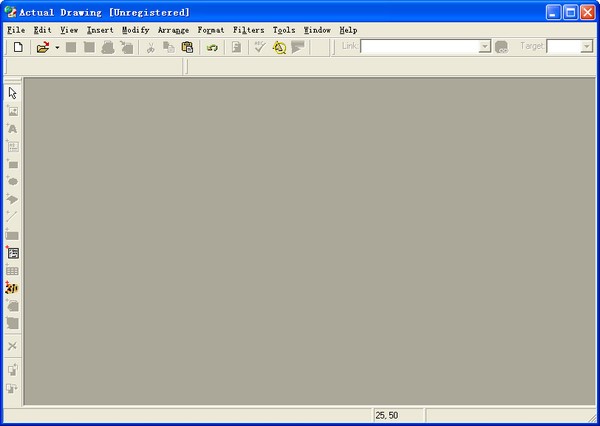Choose the insert ellipse tool

(x=12, y=181)
